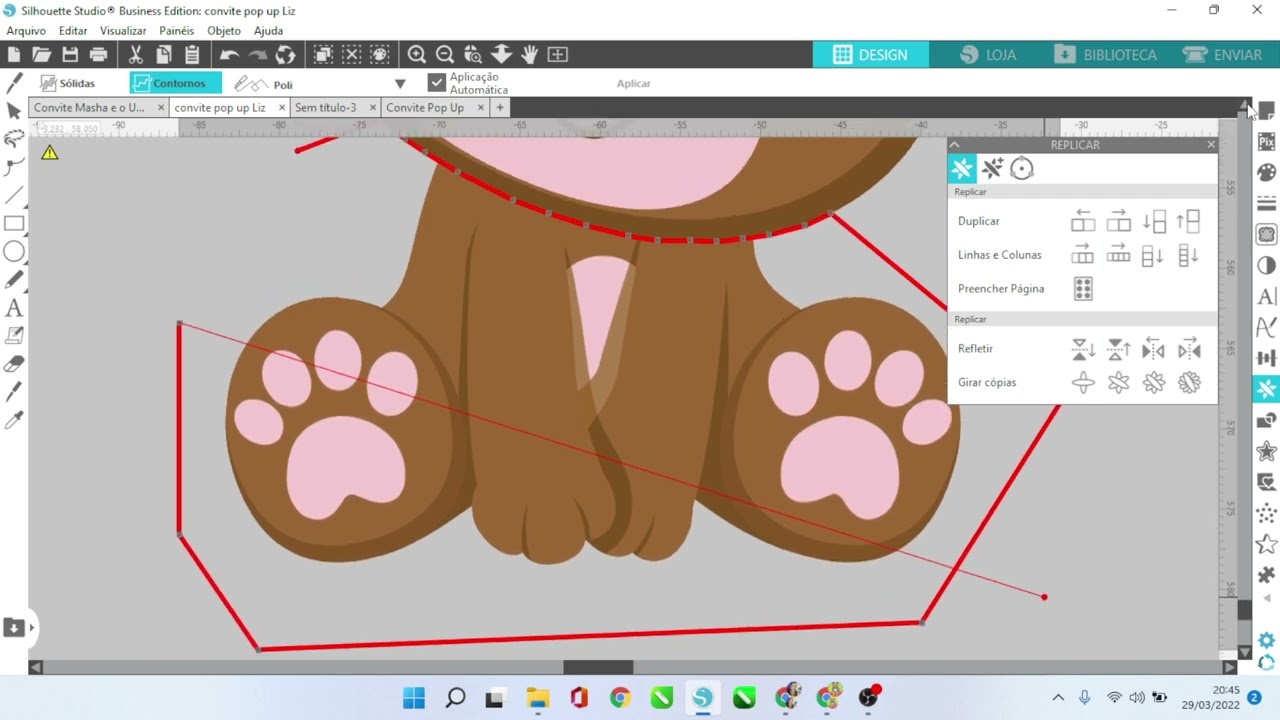Viewport: 1280px width, 720px height.
Task: Cut selection with the scissors icon
Action: [x=136, y=55]
